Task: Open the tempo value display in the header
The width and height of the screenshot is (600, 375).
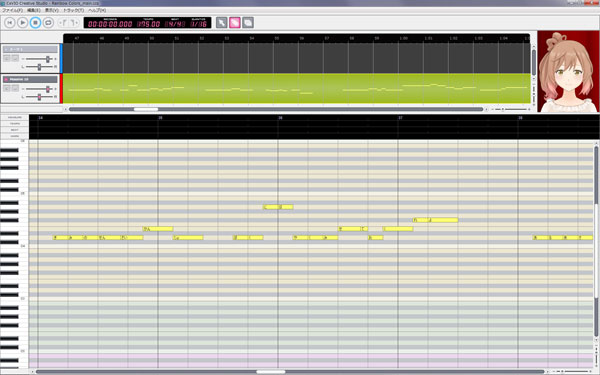Action: [148, 23]
